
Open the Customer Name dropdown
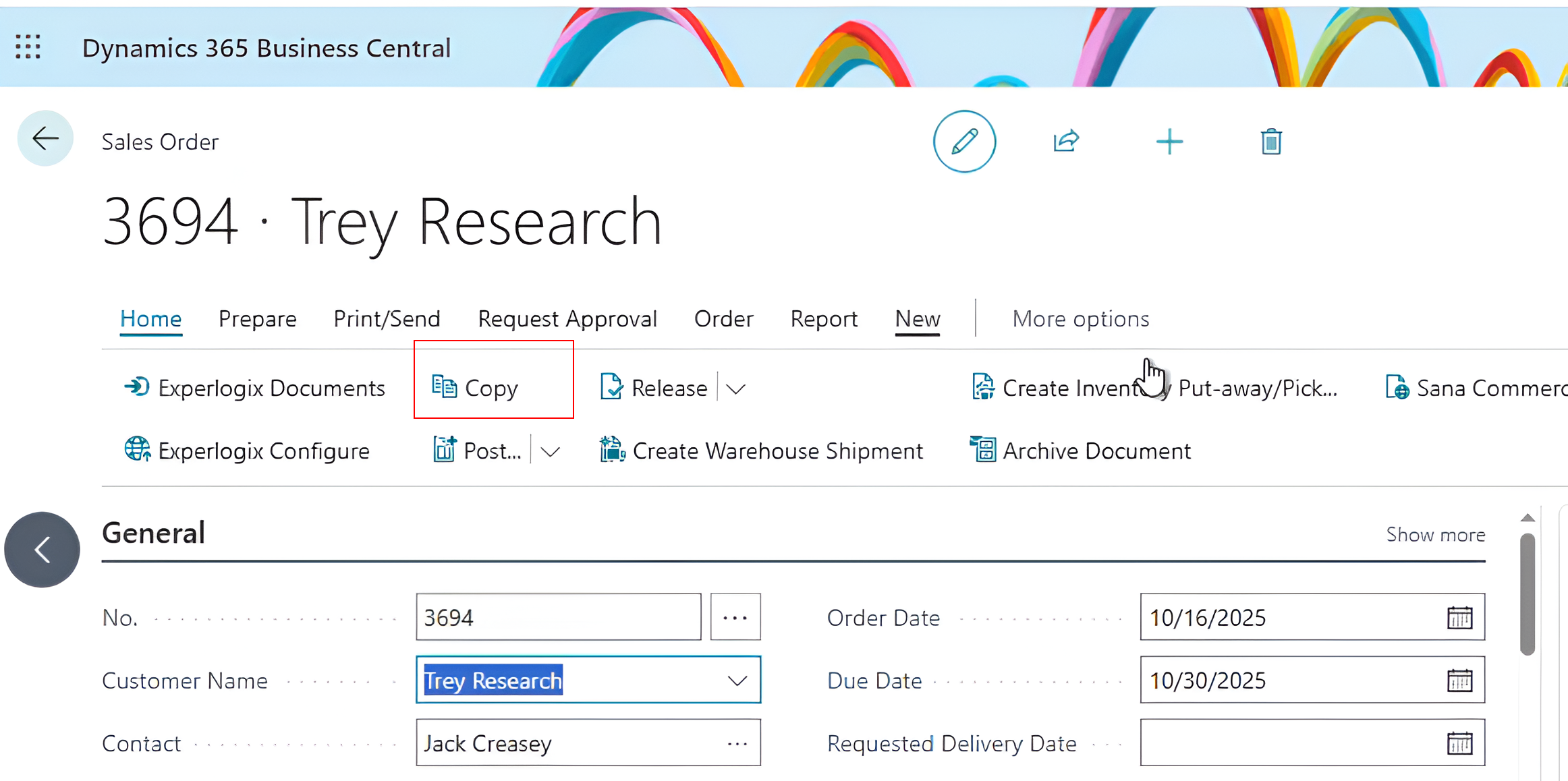737,681
